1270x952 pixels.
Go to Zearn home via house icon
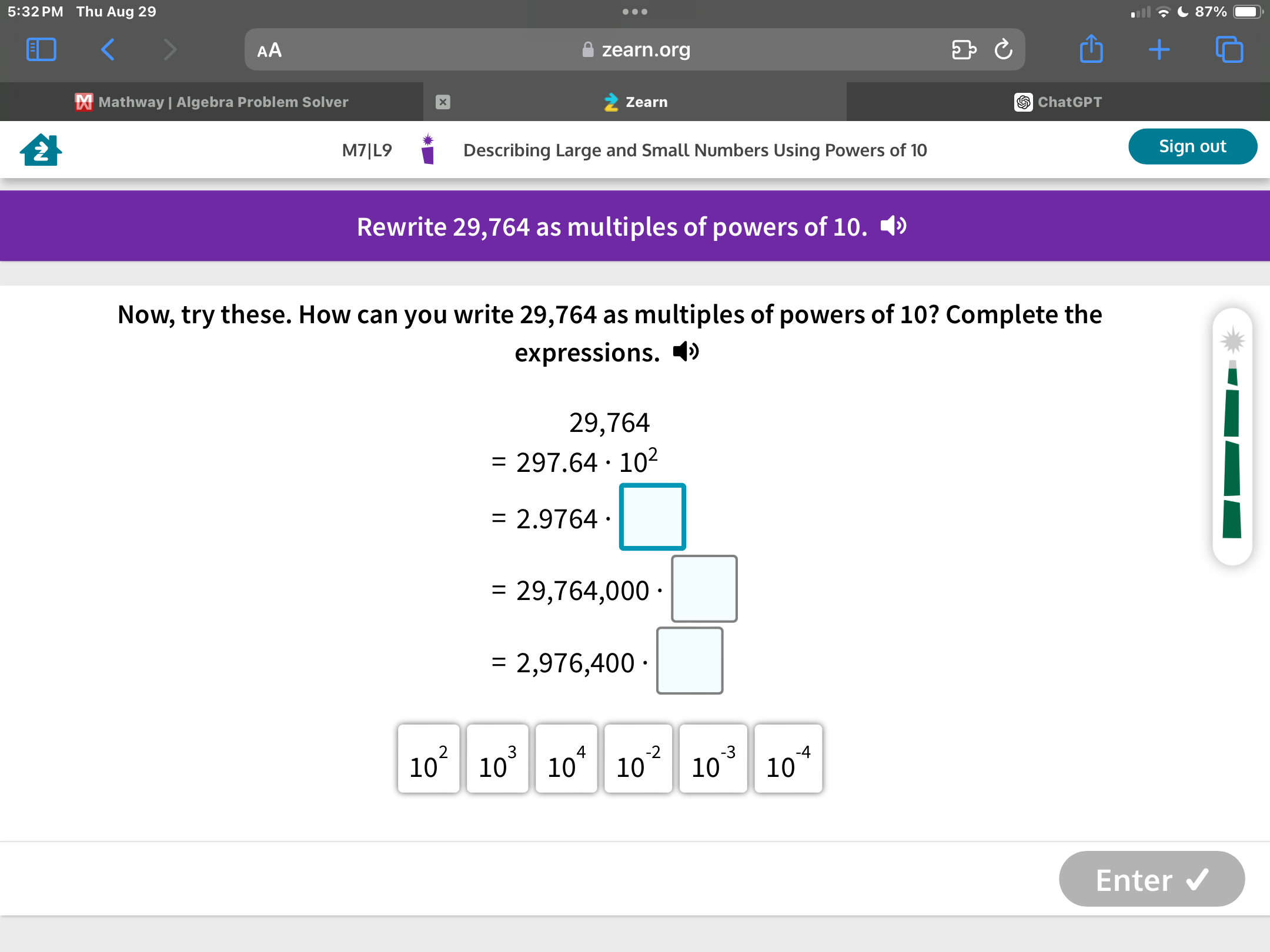click(41, 150)
